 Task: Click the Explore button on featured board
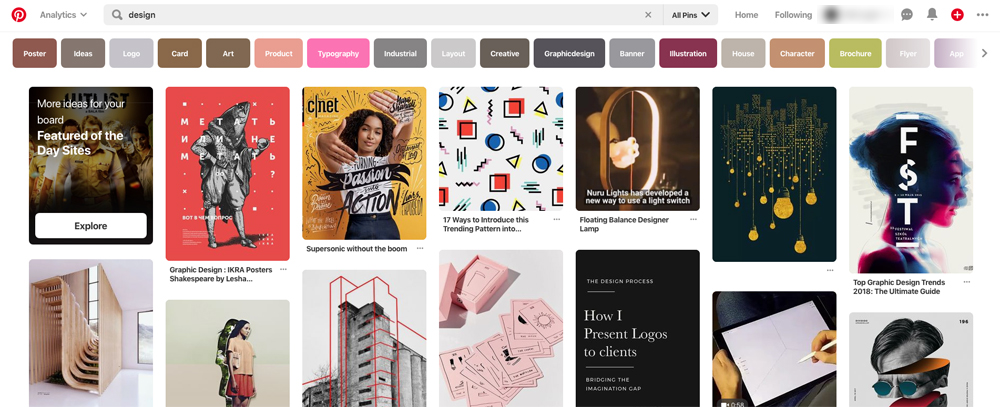pyautogui.click(x=91, y=226)
